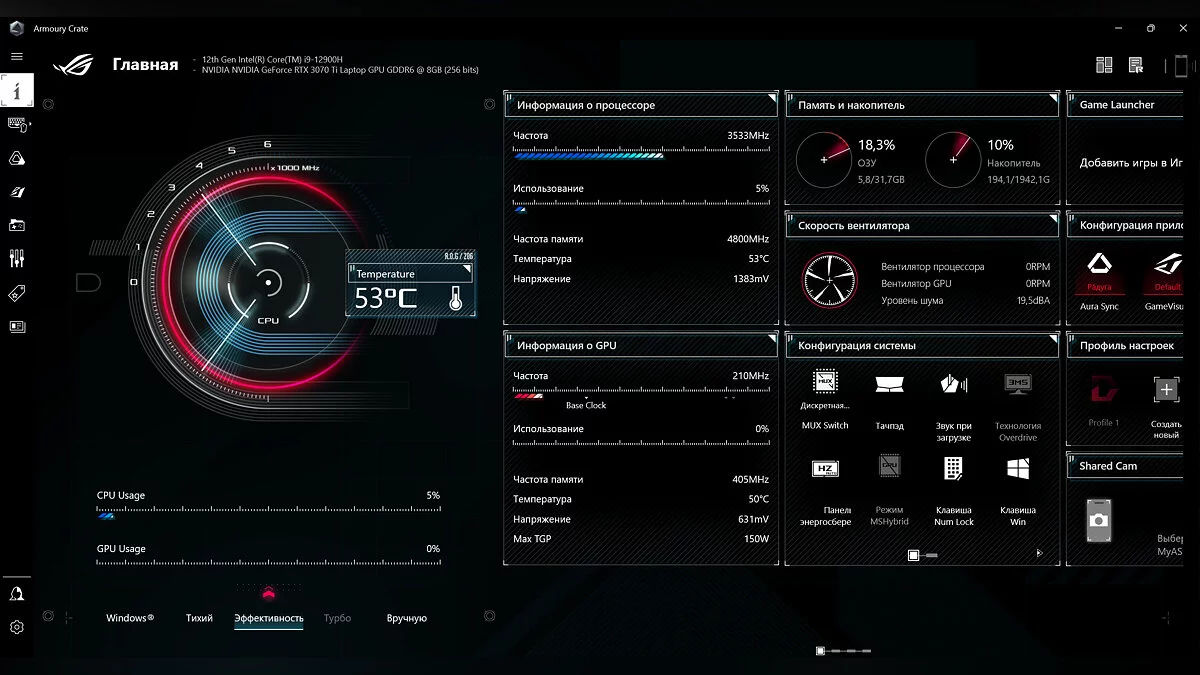Open the hamburger menu in the sidebar
The image size is (1200, 675).
[x=16, y=57]
